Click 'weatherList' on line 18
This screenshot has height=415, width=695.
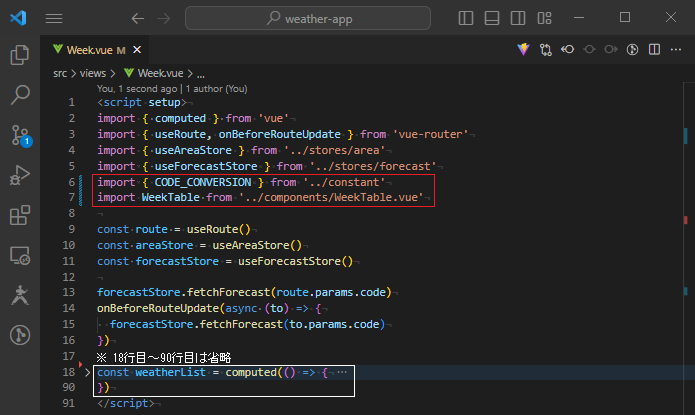pyautogui.click(x=171, y=372)
